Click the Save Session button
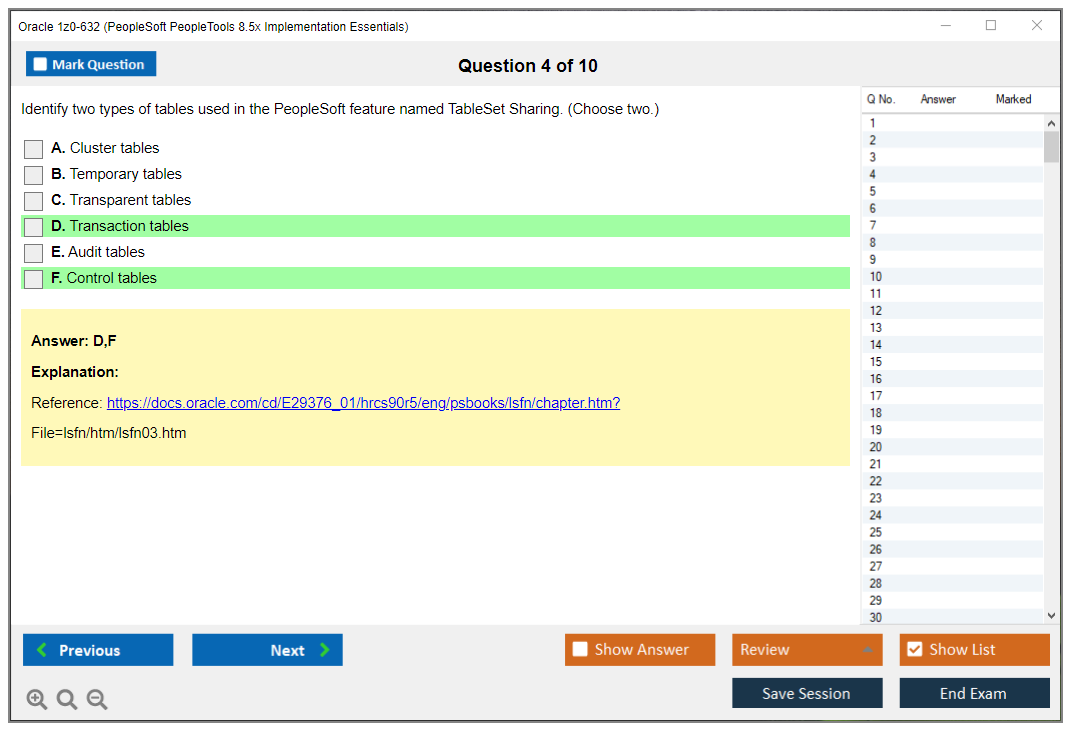This screenshot has width=1075, height=735. click(807, 693)
